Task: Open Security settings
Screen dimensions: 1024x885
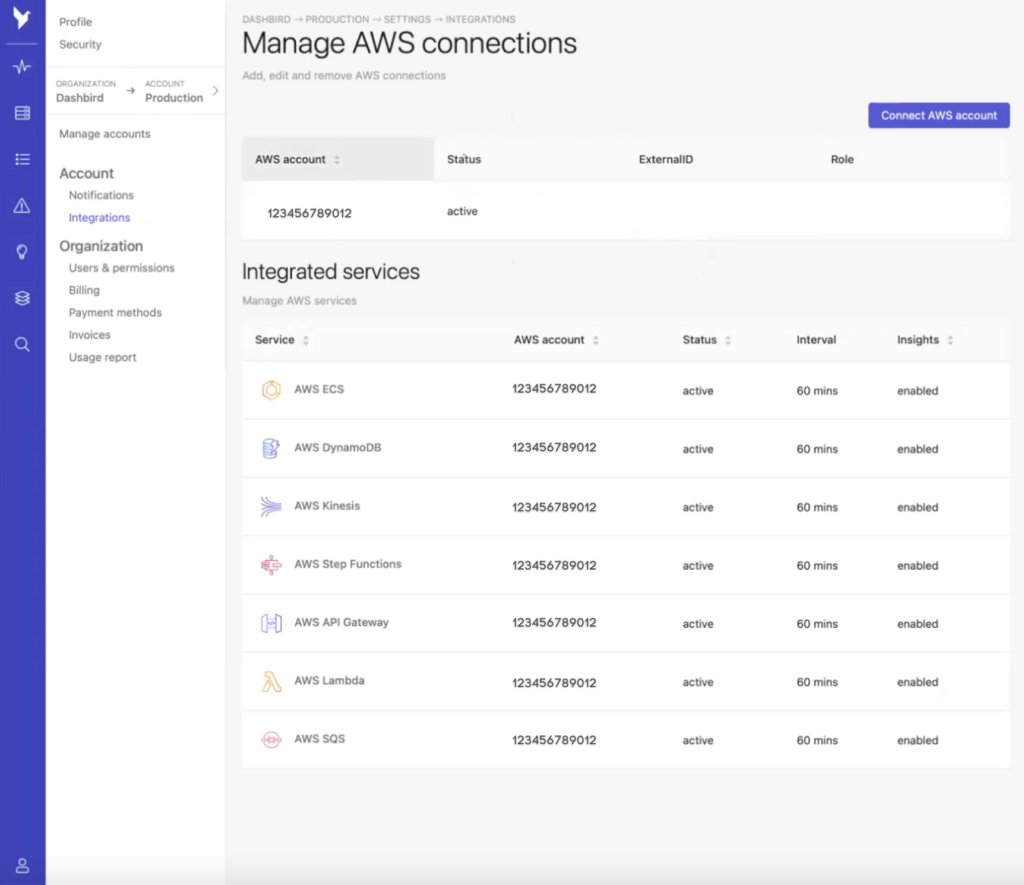Action: (x=80, y=44)
